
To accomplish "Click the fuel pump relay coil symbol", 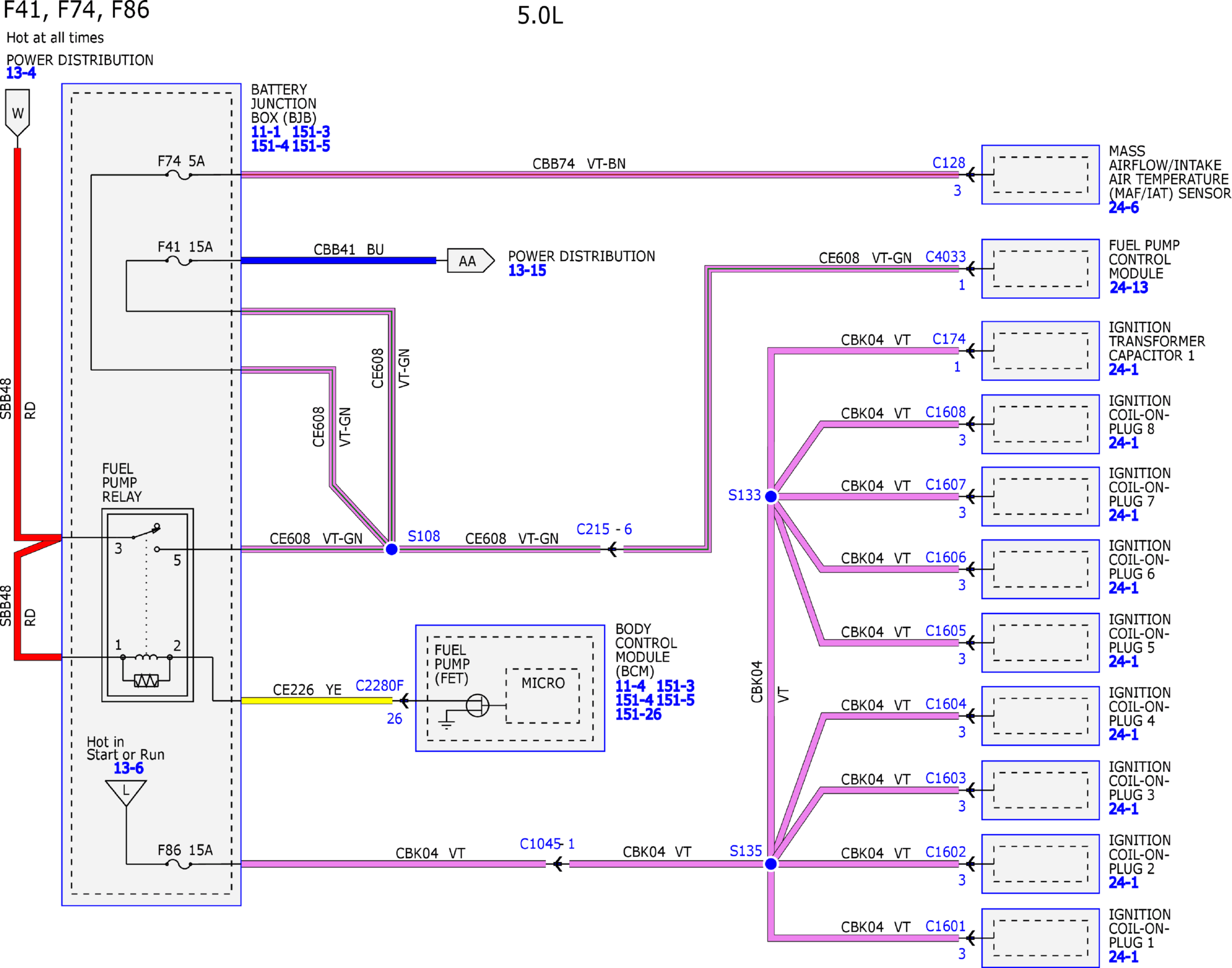I will click(146, 657).
